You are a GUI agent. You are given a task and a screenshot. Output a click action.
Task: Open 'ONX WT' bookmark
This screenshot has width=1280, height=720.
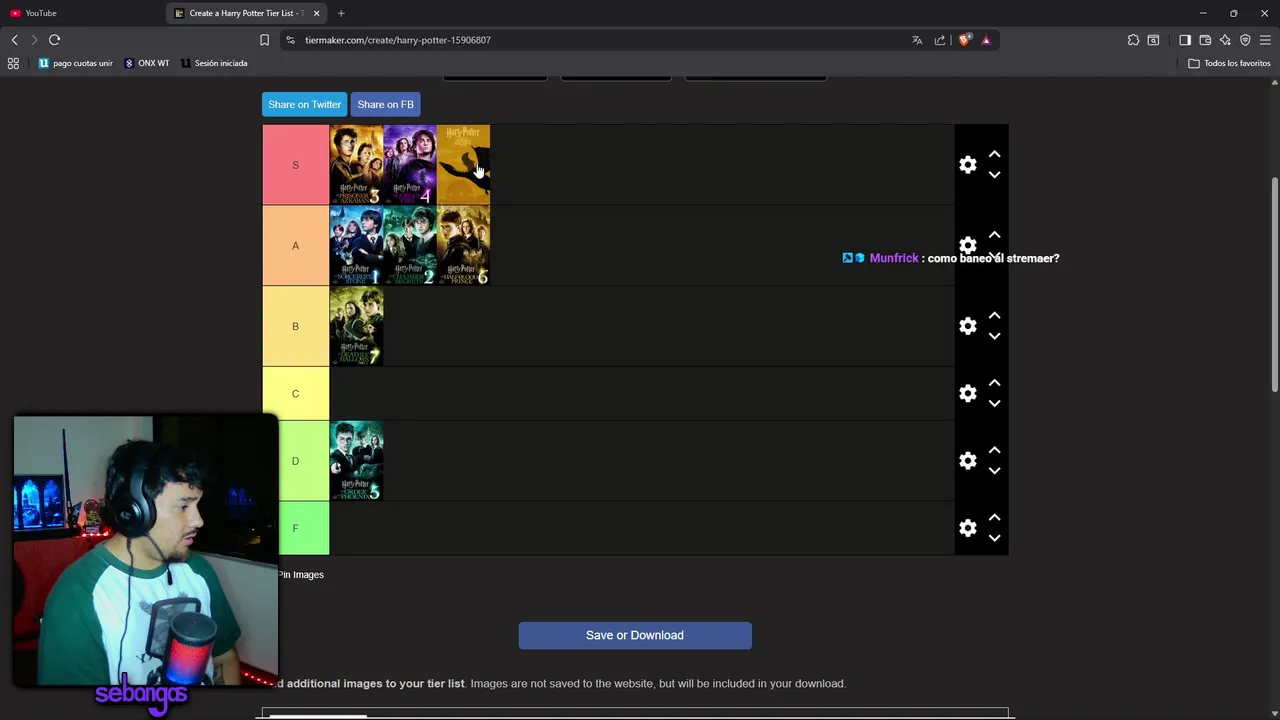click(x=147, y=63)
